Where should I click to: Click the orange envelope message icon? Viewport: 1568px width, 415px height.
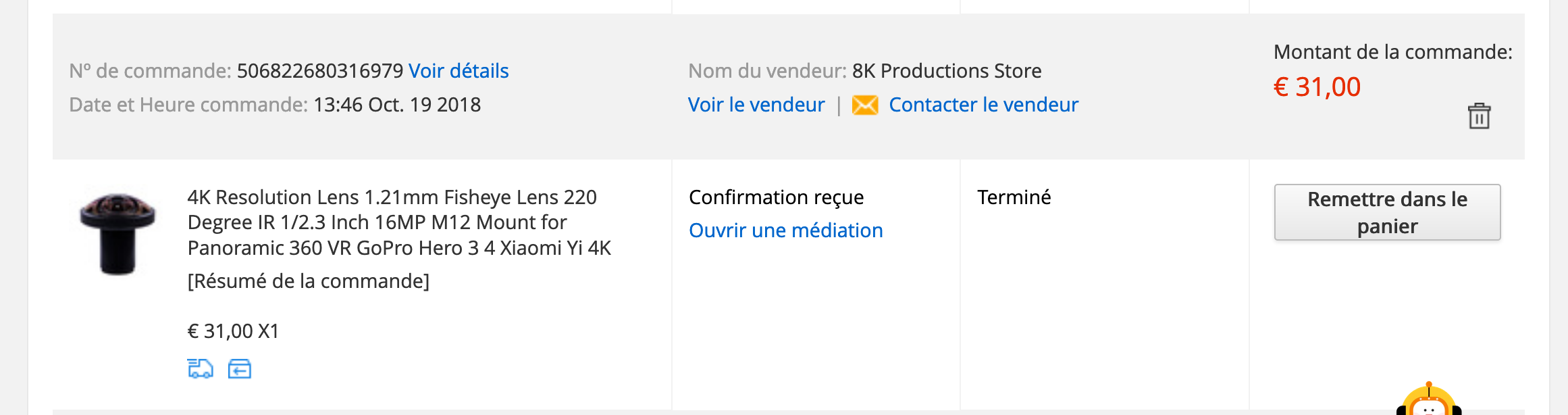coord(865,105)
